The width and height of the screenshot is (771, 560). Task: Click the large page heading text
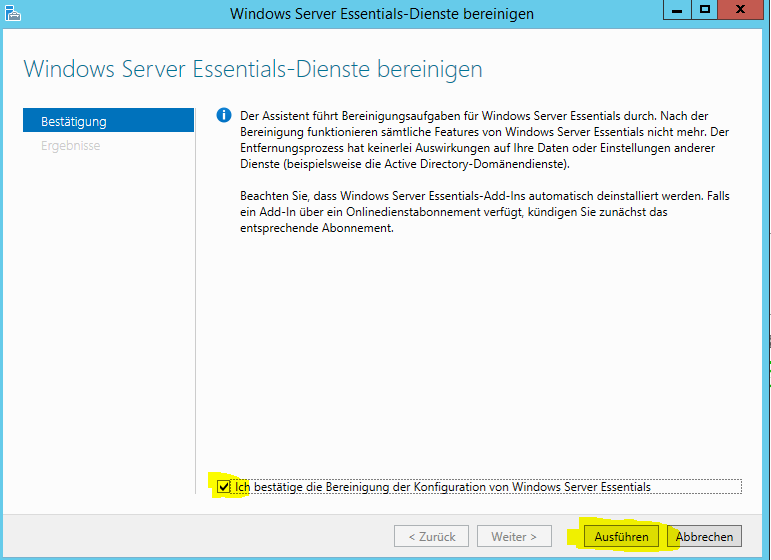coord(252,69)
